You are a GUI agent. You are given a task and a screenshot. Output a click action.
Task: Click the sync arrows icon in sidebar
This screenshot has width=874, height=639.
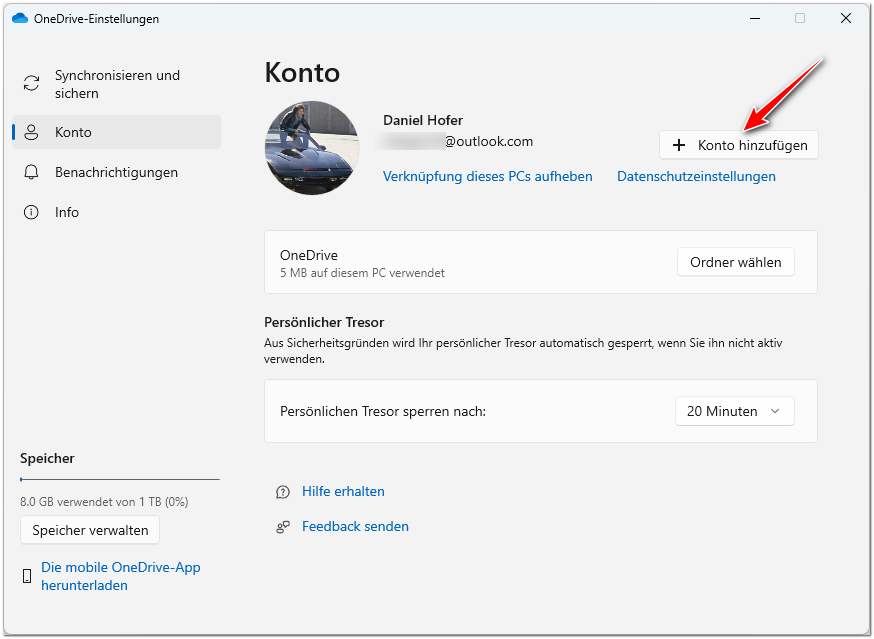click(32, 84)
